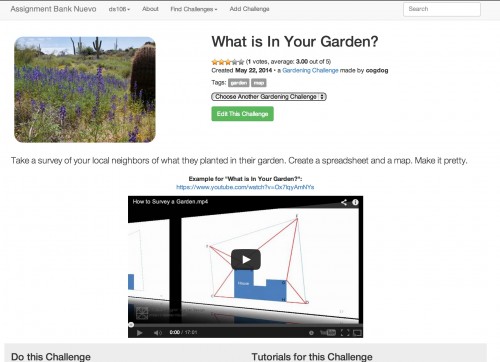
Task: Switch the video to theater mode
Action: 357,332
